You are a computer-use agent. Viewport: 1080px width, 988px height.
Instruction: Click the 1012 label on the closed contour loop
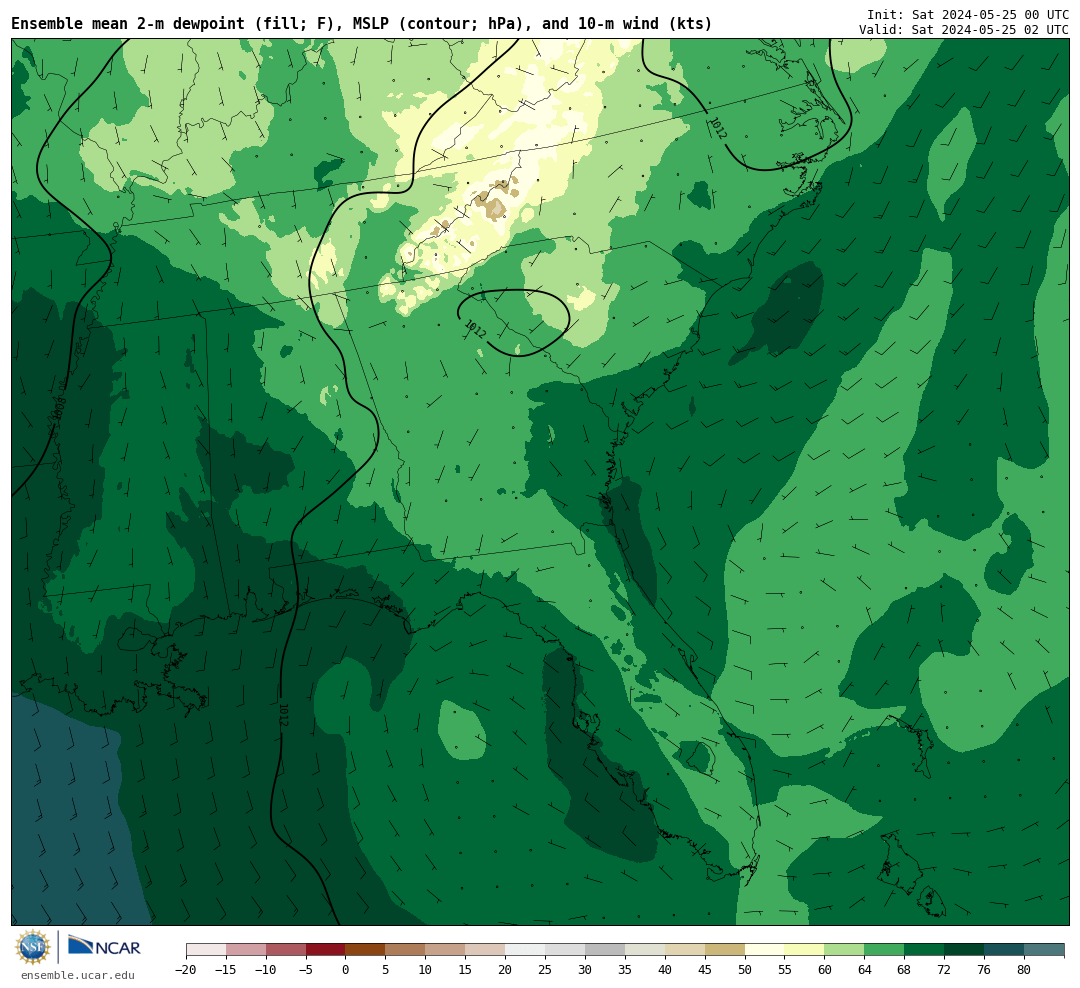click(475, 329)
